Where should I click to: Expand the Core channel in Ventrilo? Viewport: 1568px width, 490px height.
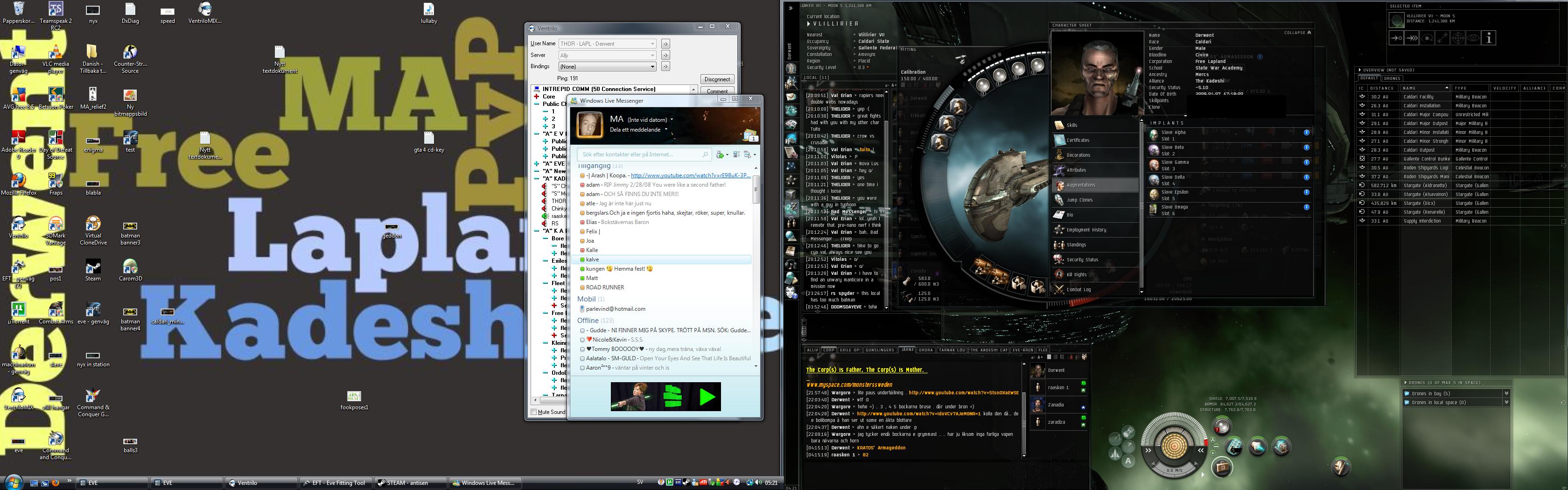(x=536, y=97)
